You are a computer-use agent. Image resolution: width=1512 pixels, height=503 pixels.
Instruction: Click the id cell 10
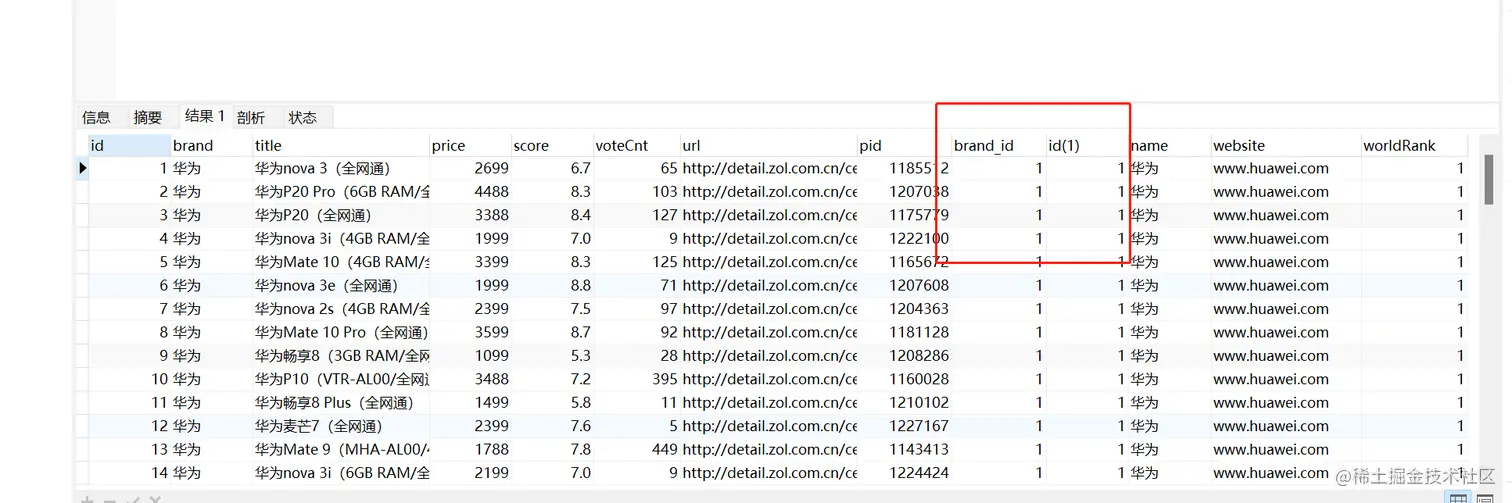[129, 379]
